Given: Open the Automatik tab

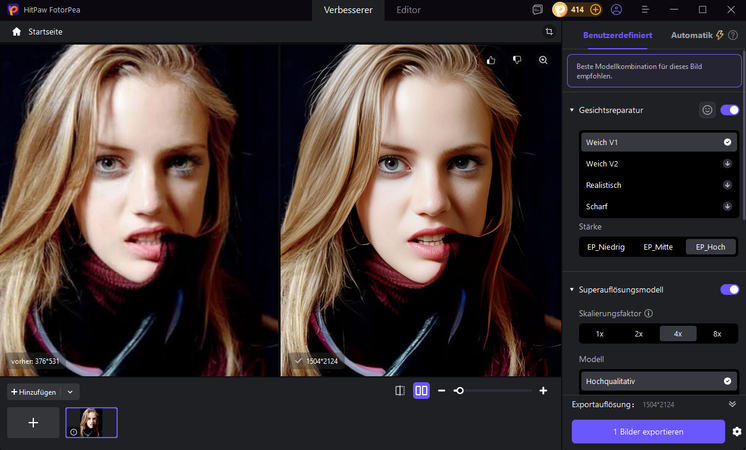Looking at the screenshot, I should [x=692, y=35].
